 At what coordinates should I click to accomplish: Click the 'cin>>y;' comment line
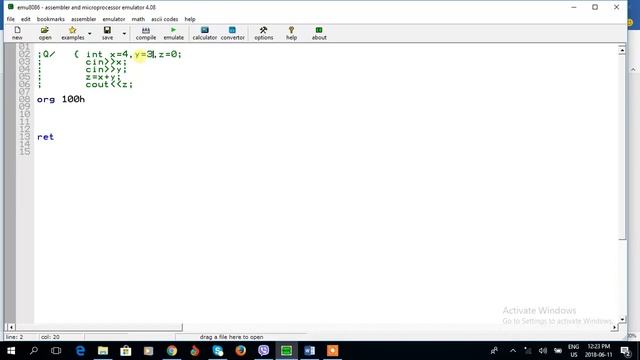click(106, 69)
